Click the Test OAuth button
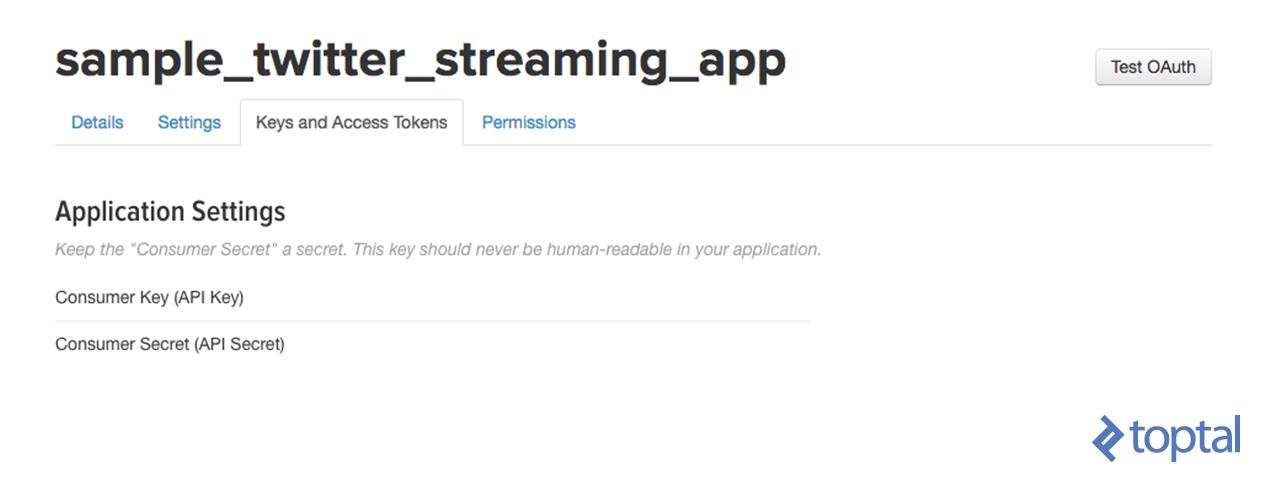Image resolution: width=1280 pixels, height=503 pixels. [x=1153, y=67]
